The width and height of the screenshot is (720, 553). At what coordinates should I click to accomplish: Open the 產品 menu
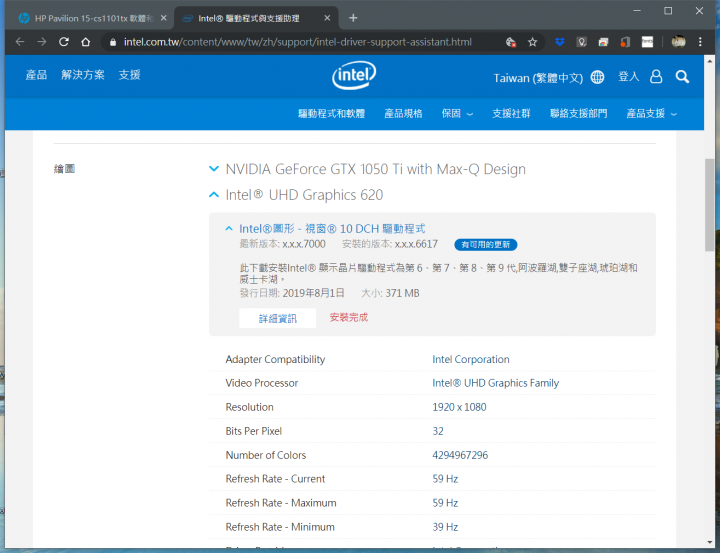coord(36,75)
